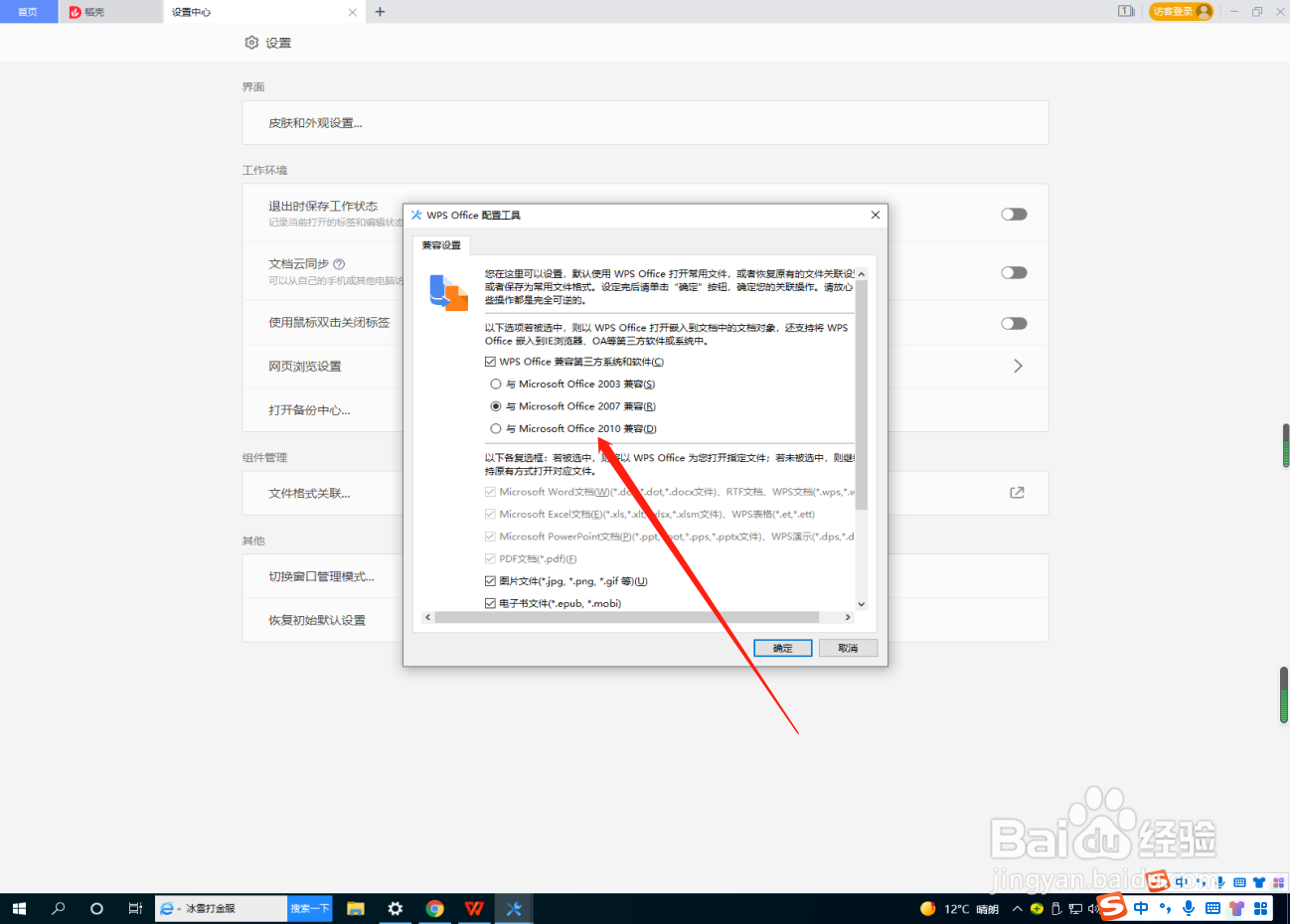The image size is (1290, 924).
Task: Switch to the 首页 tab
Action: [x=28, y=12]
